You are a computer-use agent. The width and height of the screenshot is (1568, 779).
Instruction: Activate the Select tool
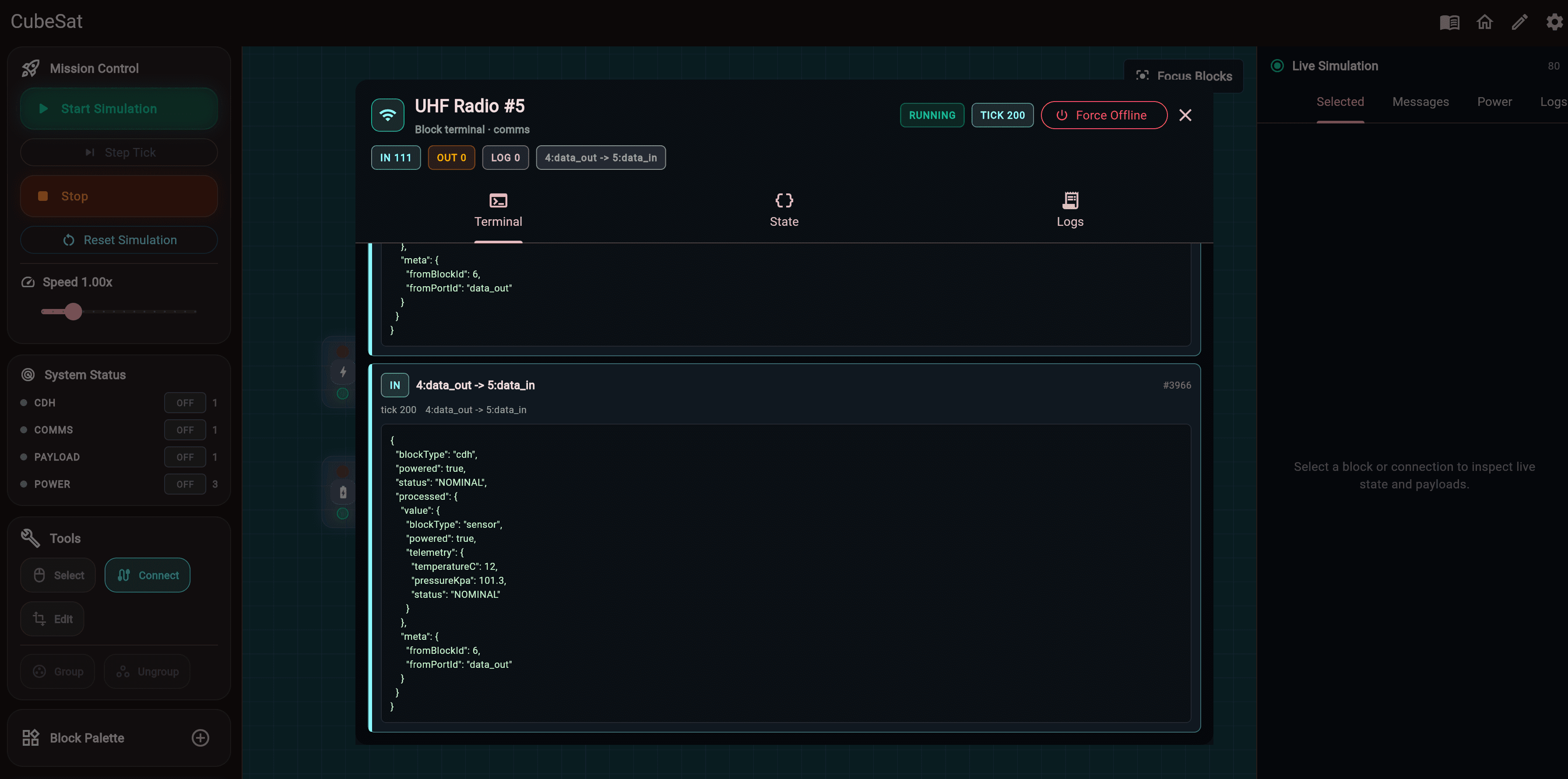click(x=58, y=575)
